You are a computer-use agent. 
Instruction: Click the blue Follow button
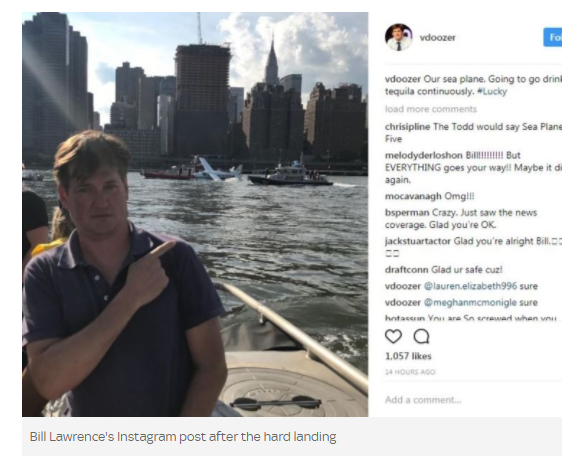pyautogui.click(x=553, y=37)
